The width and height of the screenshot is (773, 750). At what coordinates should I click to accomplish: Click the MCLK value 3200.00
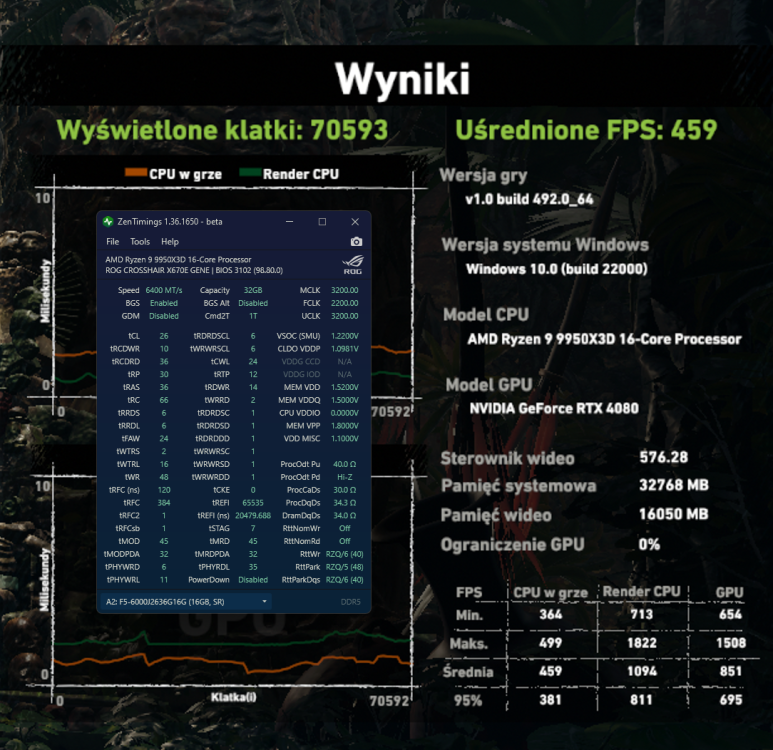point(345,290)
